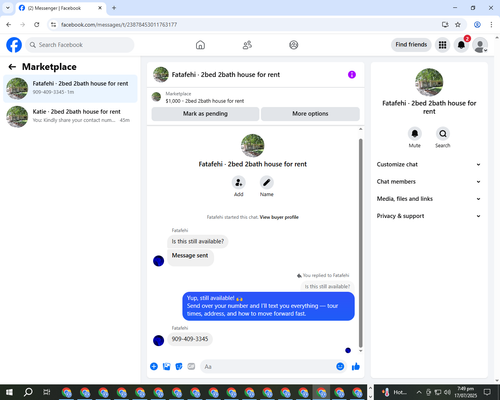Expand Customize chat section
Viewport: 500px width, 400px height.
(x=429, y=164)
